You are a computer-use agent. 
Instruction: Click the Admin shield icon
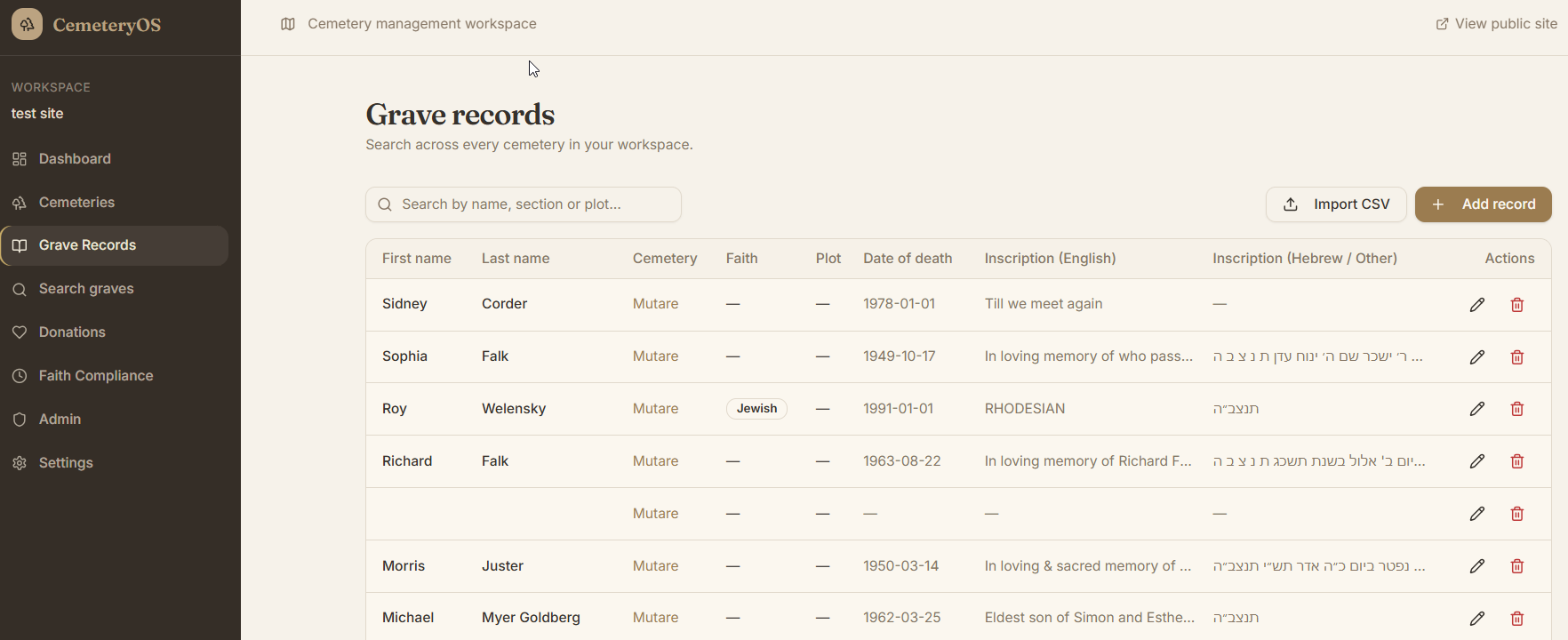[20, 420]
